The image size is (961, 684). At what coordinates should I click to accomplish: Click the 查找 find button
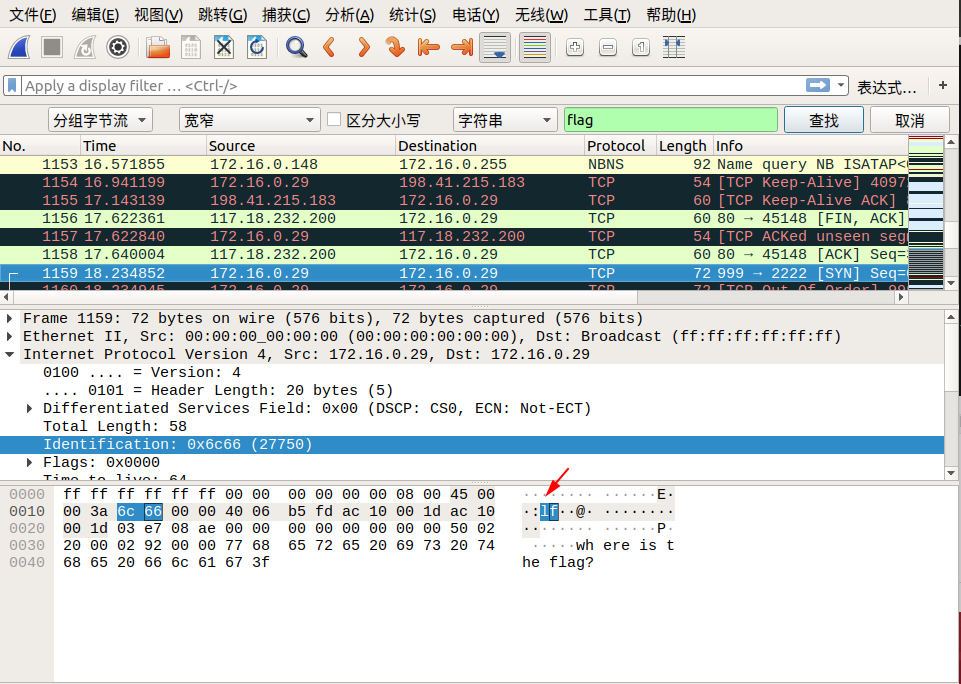point(823,120)
